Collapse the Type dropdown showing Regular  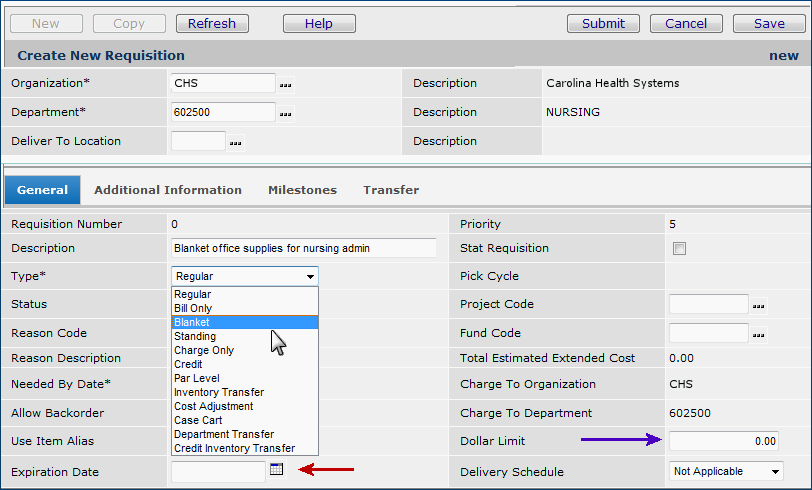tap(311, 276)
